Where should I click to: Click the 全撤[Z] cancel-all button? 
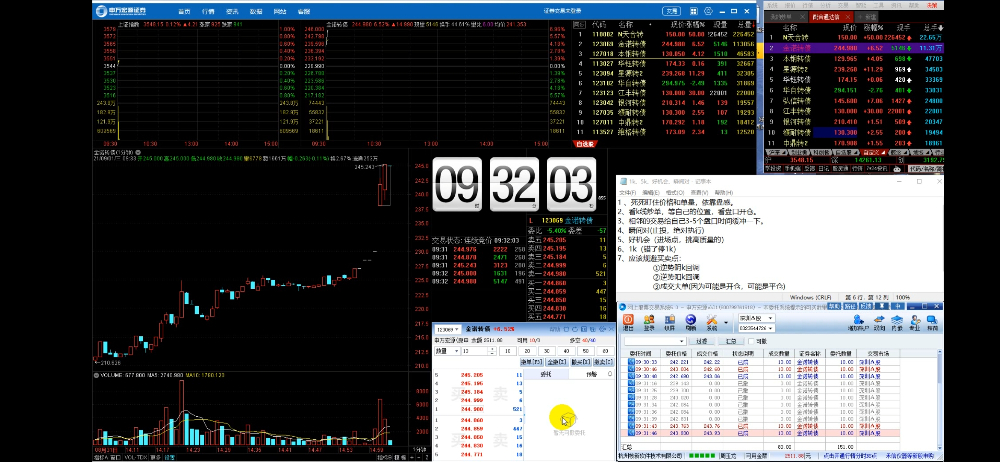557,362
